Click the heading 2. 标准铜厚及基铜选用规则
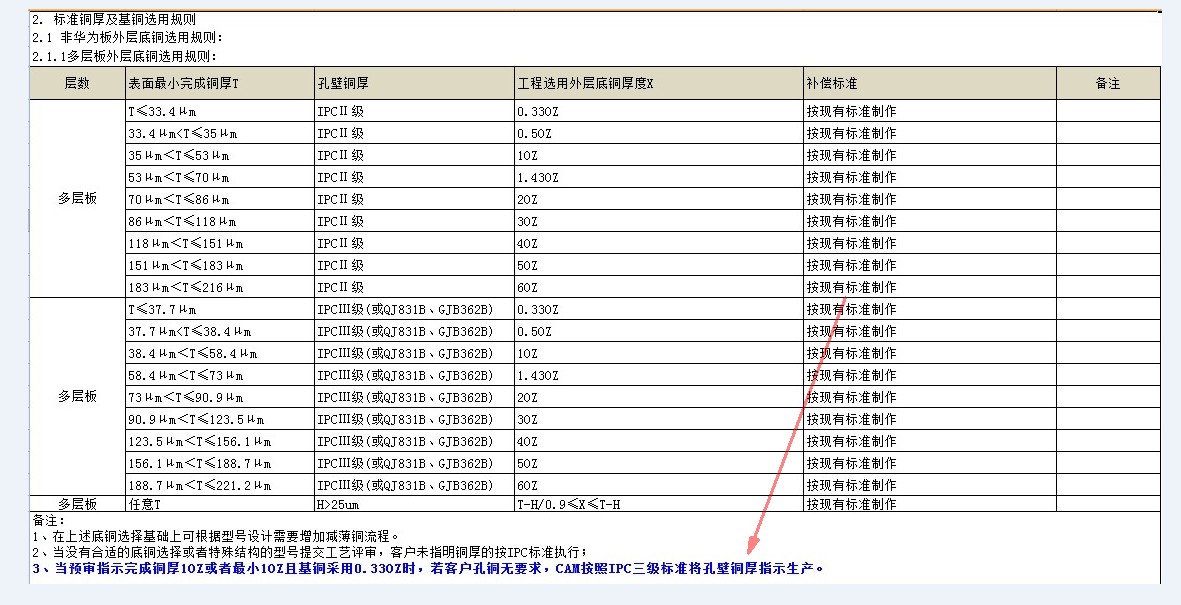This screenshot has width=1181, height=605. click(114, 20)
